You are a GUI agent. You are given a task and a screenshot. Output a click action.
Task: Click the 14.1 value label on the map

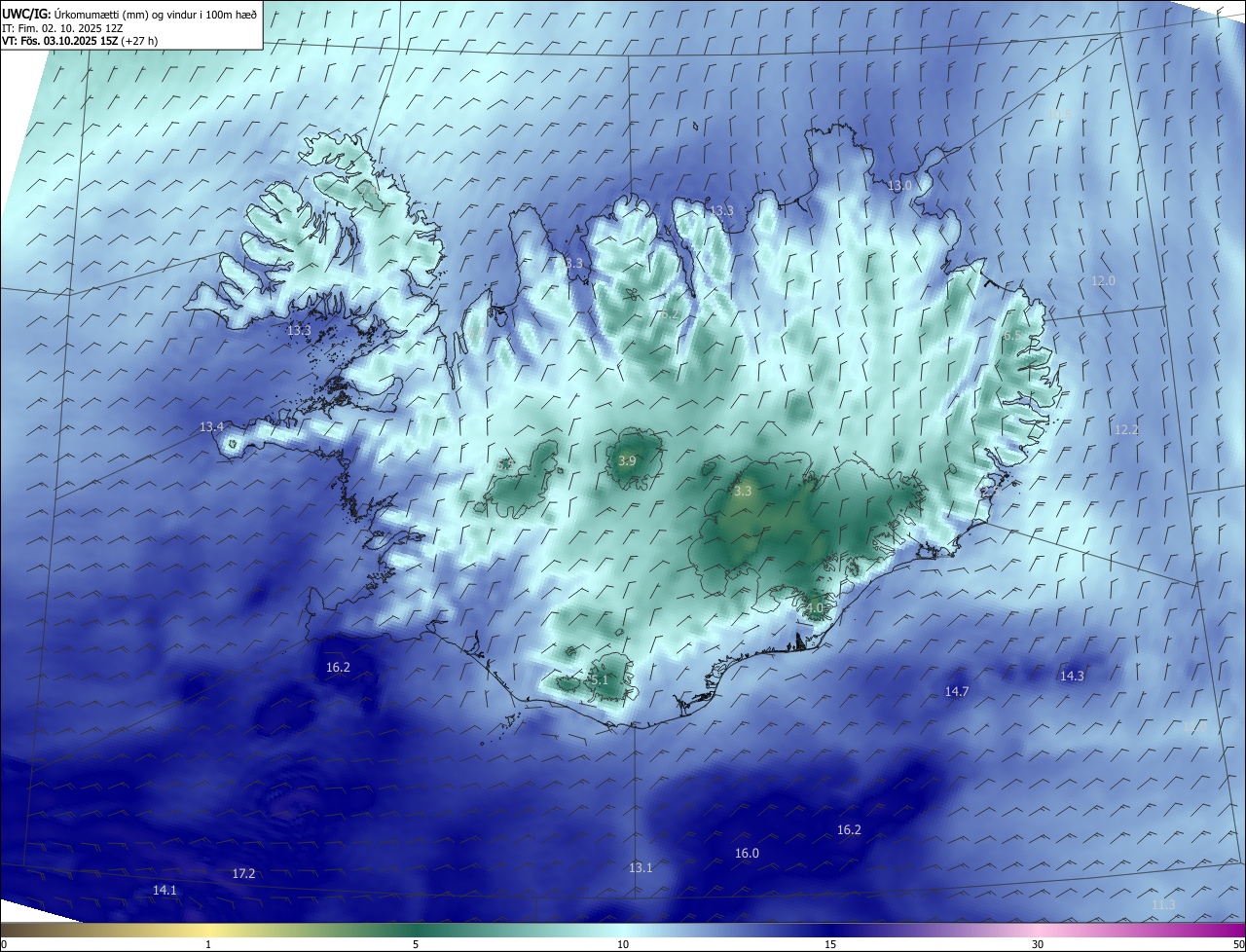click(165, 890)
